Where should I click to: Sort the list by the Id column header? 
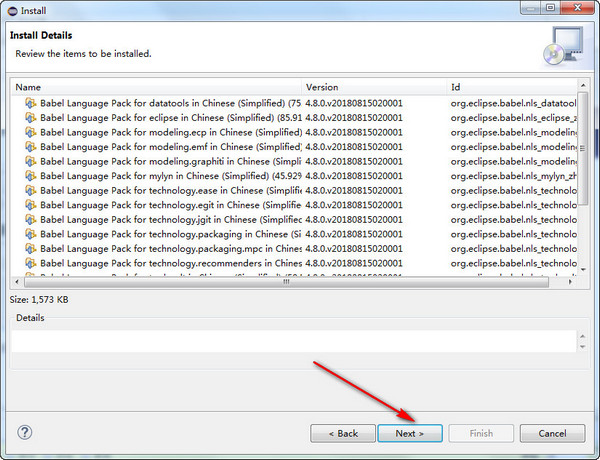pyautogui.click(x=512, y=87)
